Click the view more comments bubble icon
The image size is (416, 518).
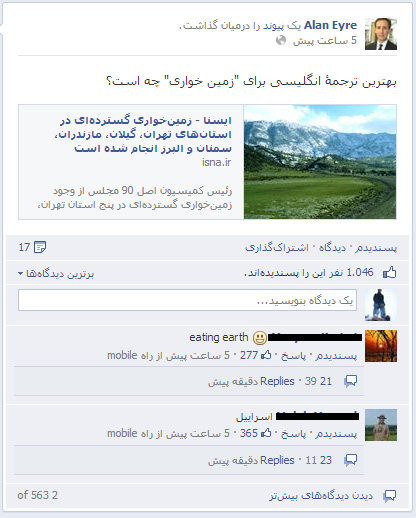(390, 496)
